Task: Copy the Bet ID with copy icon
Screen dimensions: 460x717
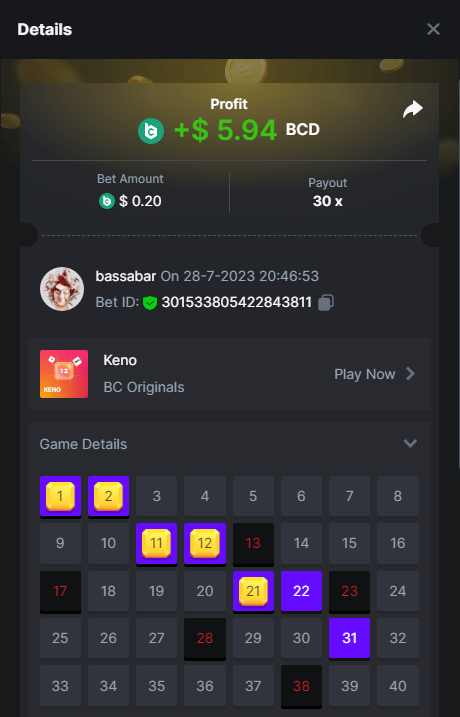Action: (x=326, y=302)
